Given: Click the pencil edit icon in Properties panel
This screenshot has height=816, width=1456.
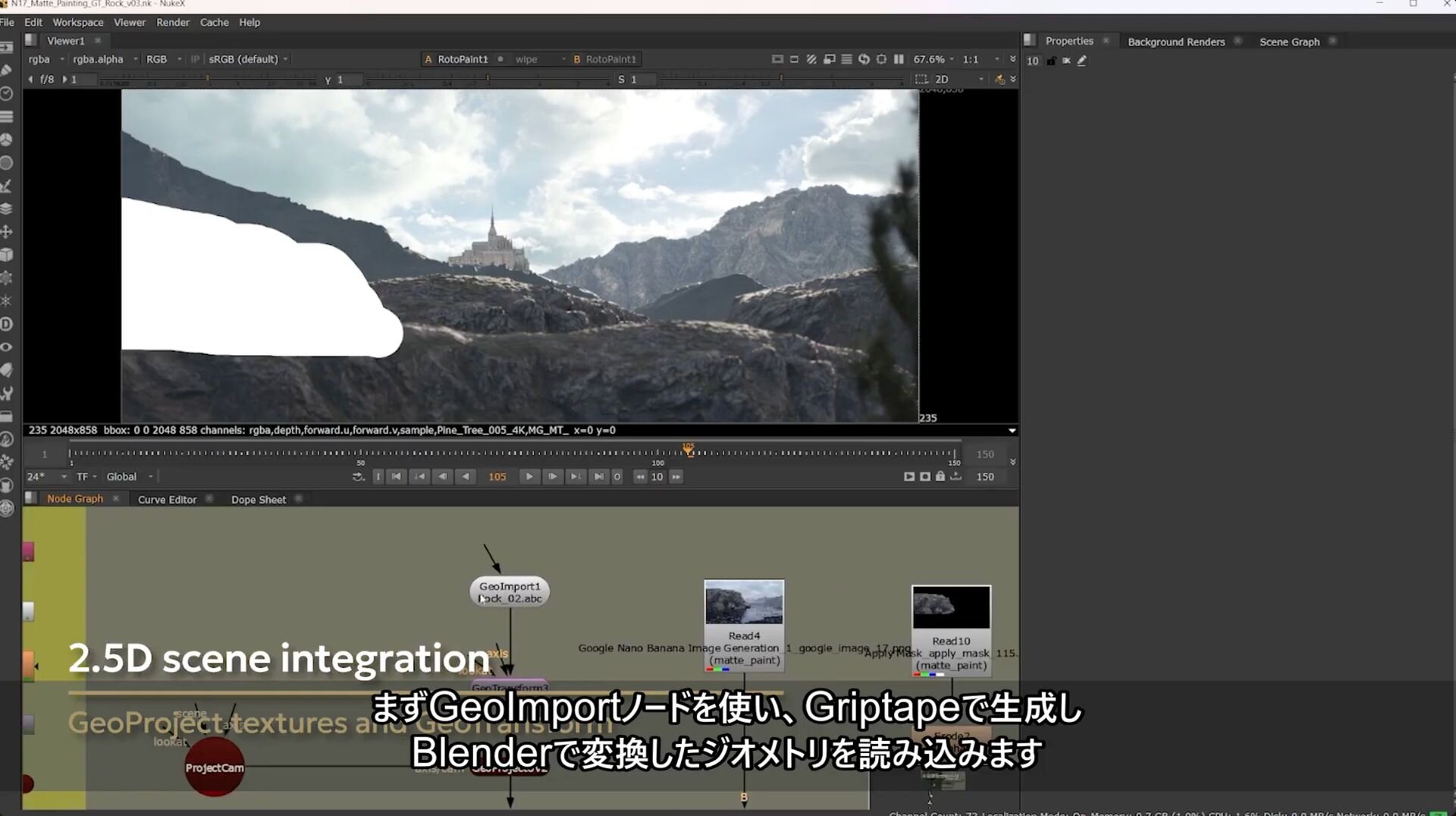Looking at the screenshot, I should (1082, 61).
